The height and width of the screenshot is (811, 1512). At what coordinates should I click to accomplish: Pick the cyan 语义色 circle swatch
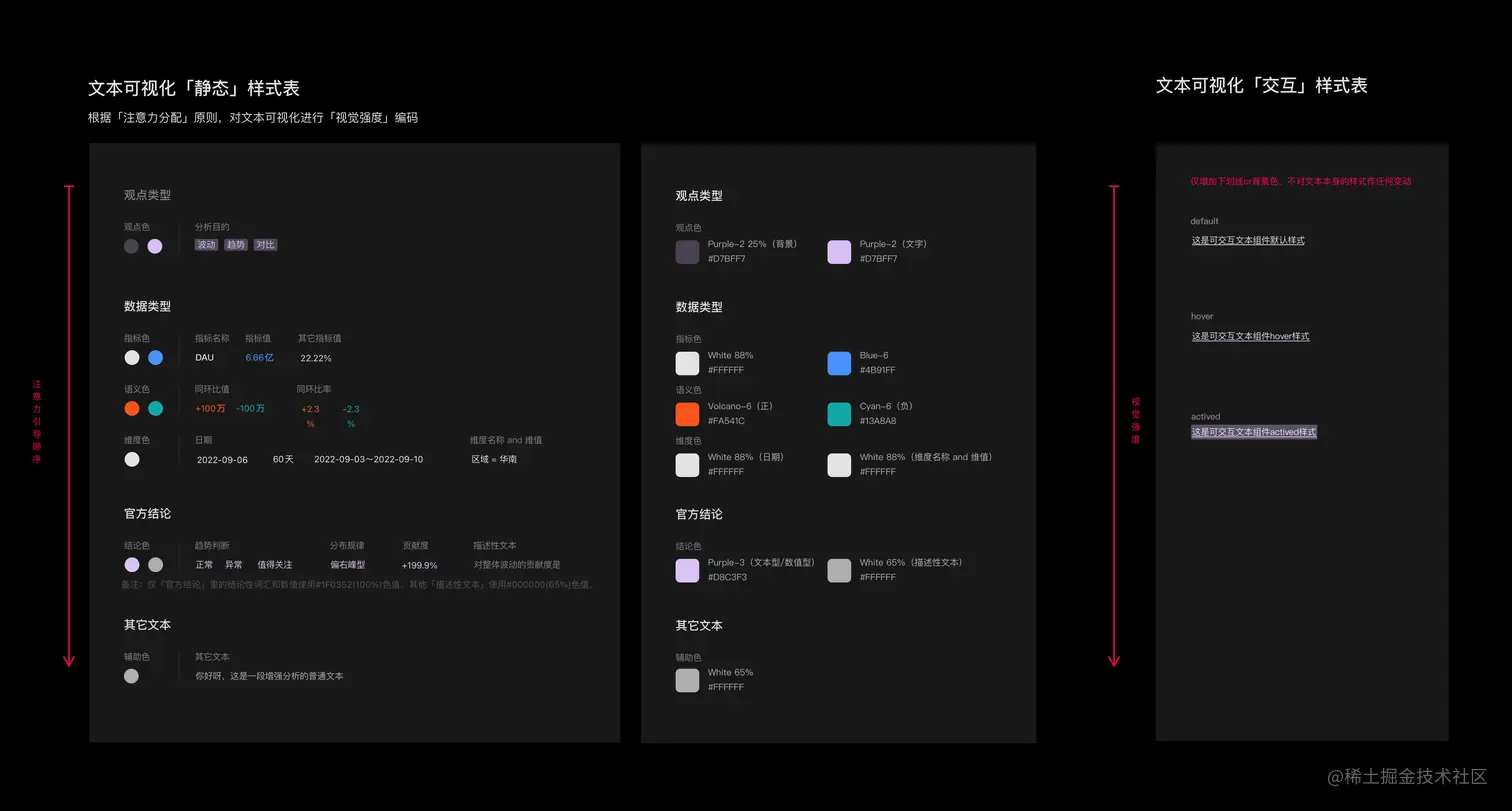coord(155,408)
